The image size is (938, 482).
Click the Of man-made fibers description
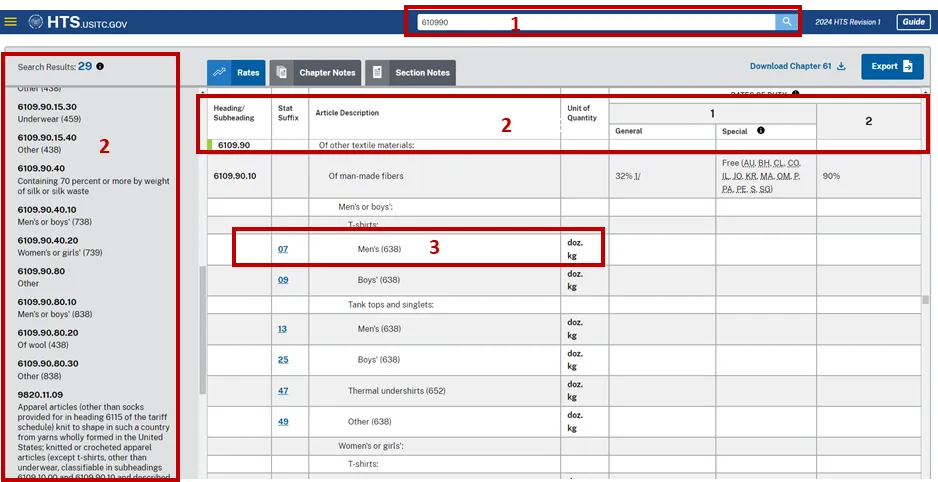click(x=366, y=176)
